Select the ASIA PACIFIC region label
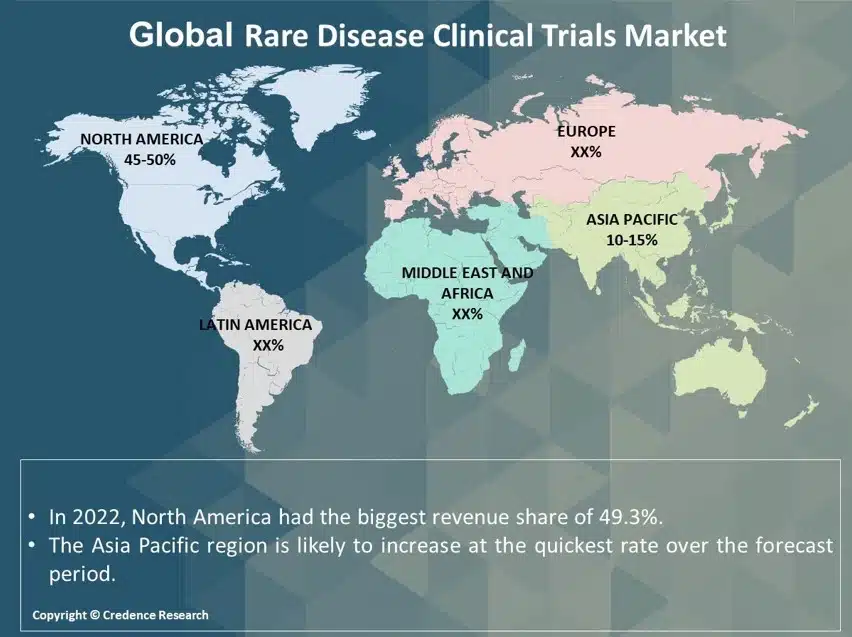The width and height of the screenshot is (852, 637). (x=631, y=220)
